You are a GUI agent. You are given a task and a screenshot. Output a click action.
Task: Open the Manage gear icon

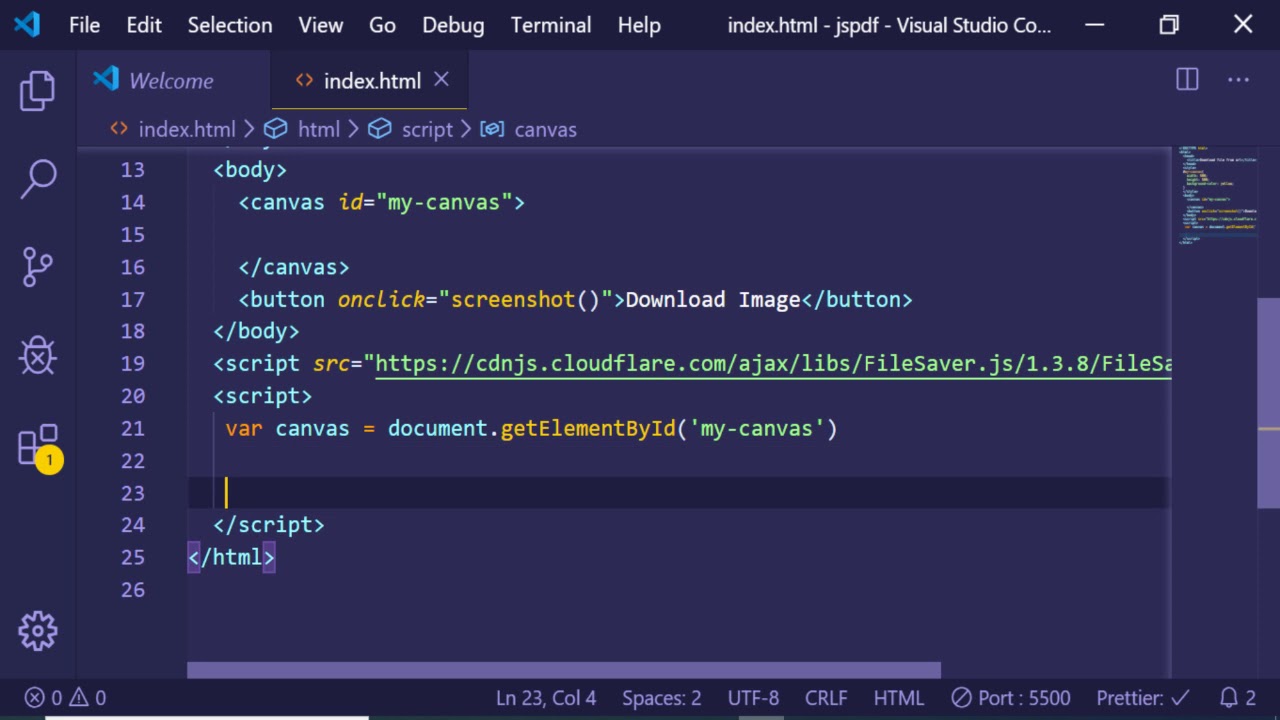38,631
